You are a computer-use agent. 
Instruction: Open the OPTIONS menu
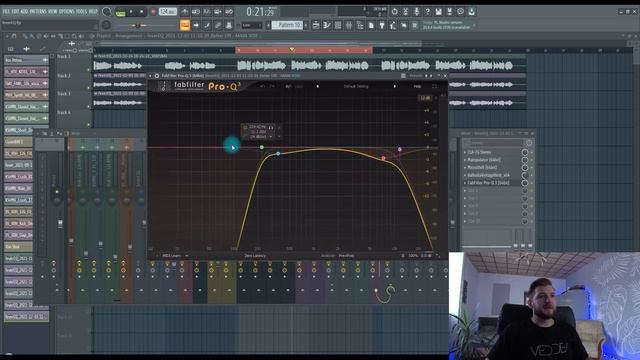click(x=67, y=11)
